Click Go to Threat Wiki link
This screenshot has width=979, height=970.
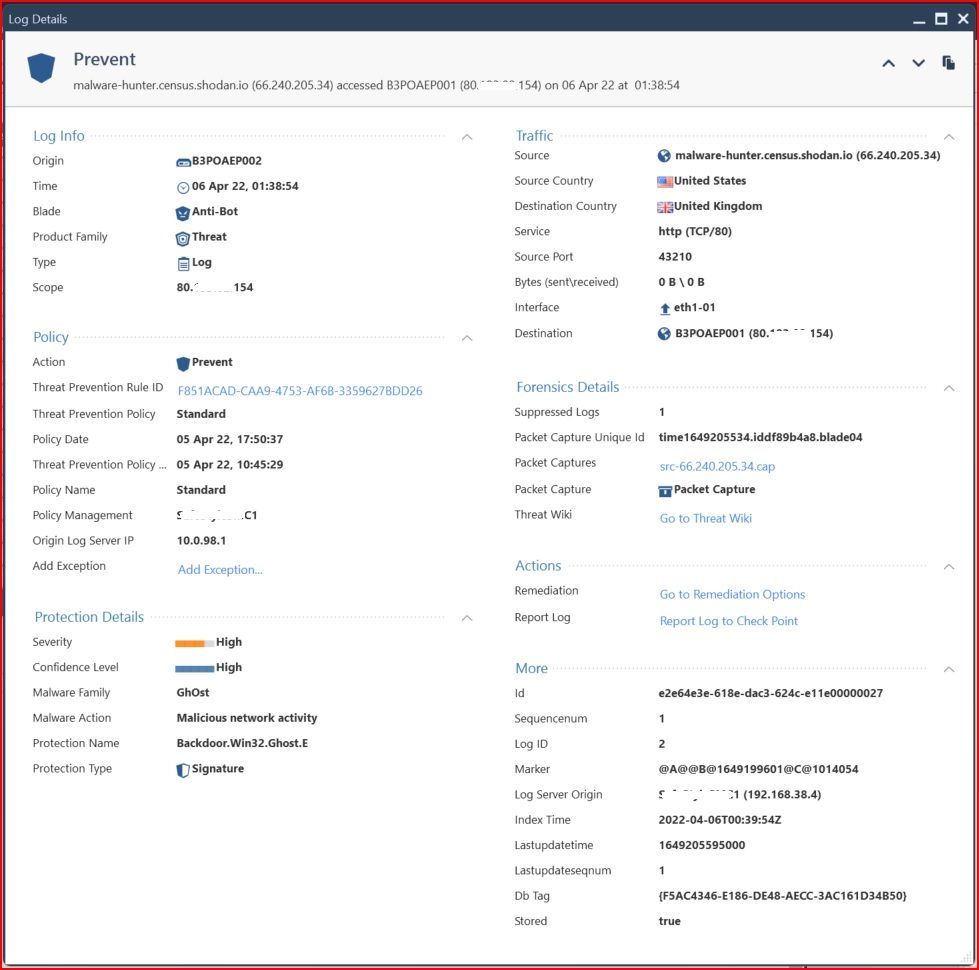tap(706, 518)
